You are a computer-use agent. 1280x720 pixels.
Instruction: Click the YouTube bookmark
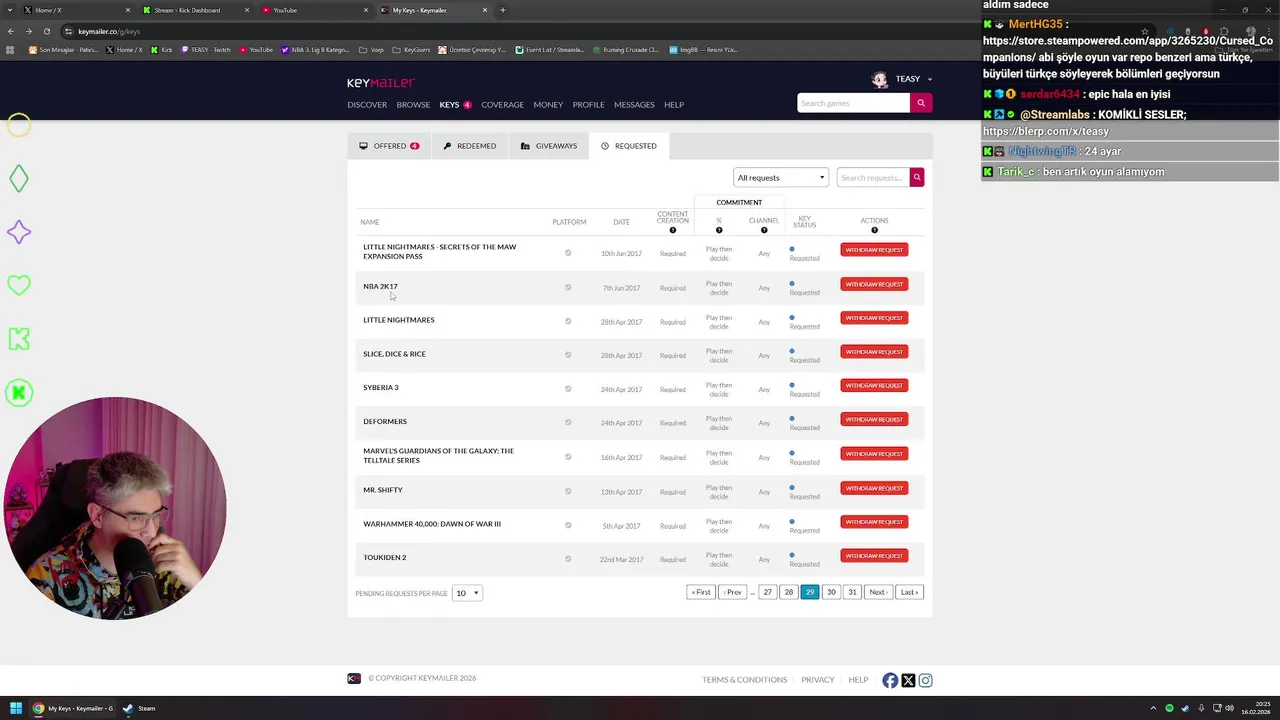256,50
